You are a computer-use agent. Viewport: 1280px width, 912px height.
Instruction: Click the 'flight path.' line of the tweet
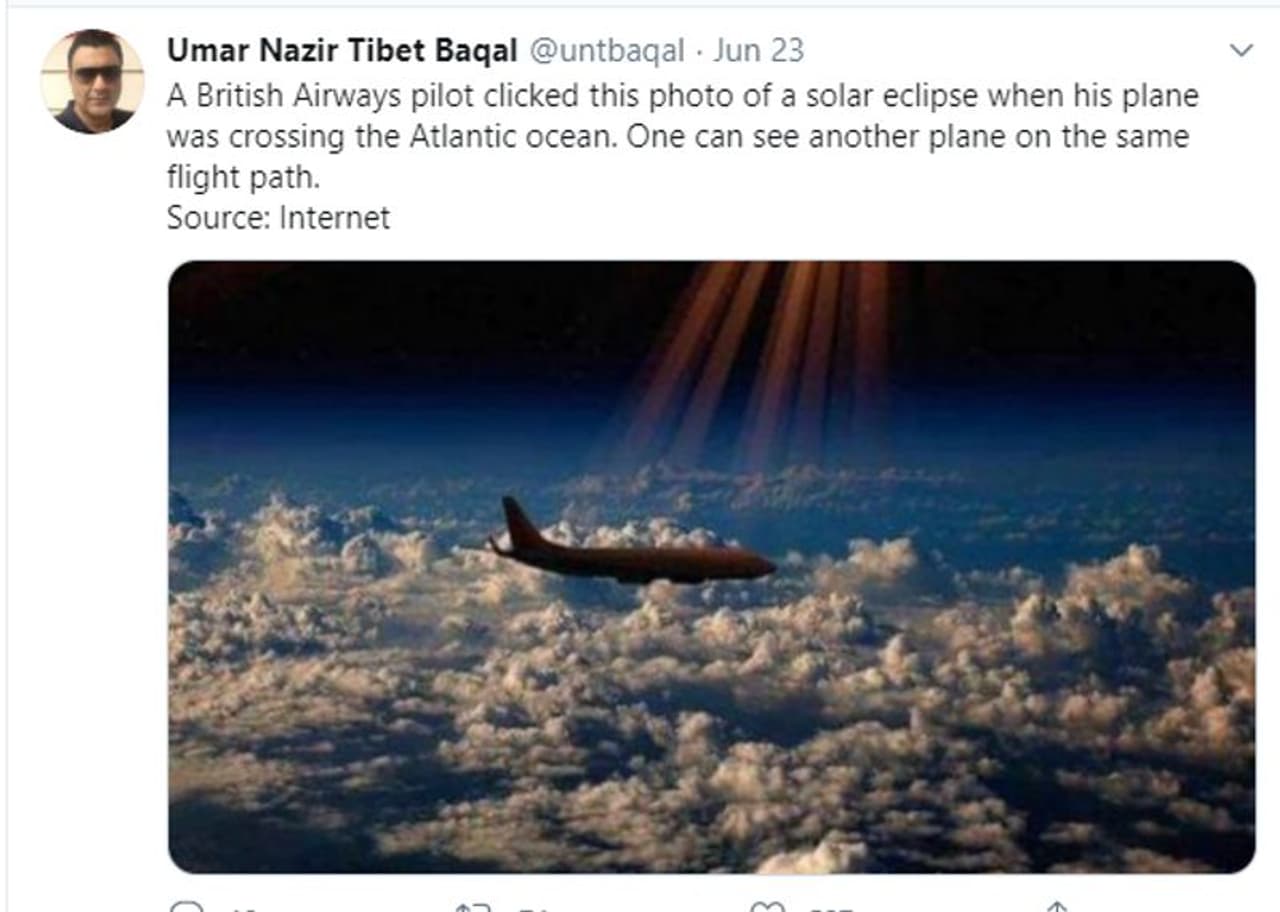tap(242, 177)
